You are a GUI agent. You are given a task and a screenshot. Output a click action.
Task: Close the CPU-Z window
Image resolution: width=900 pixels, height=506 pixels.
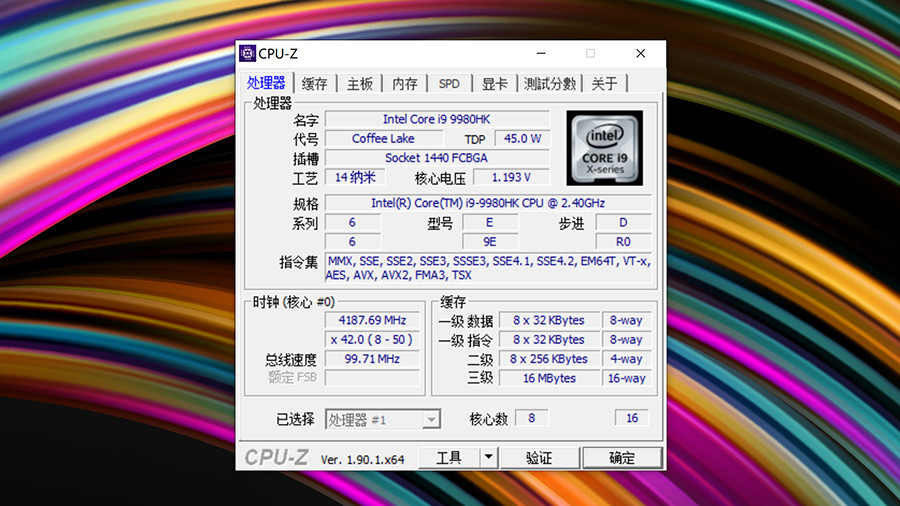[x=641, y=53]
